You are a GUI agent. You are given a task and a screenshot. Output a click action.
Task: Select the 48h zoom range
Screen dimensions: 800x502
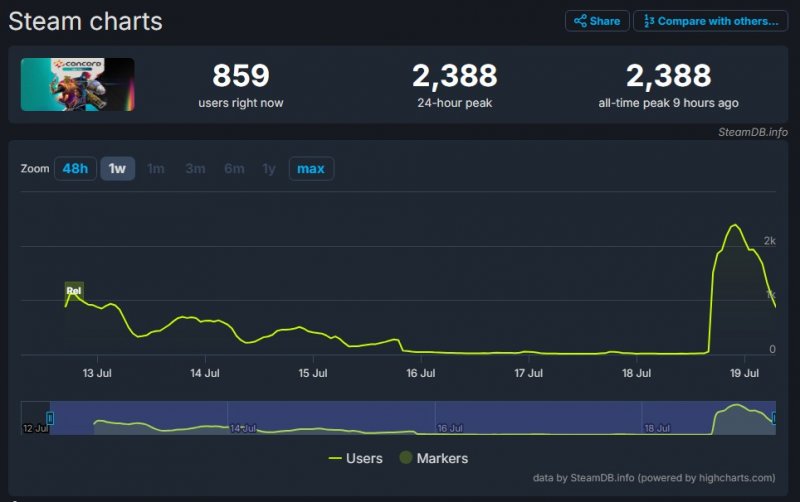point(75,168)
